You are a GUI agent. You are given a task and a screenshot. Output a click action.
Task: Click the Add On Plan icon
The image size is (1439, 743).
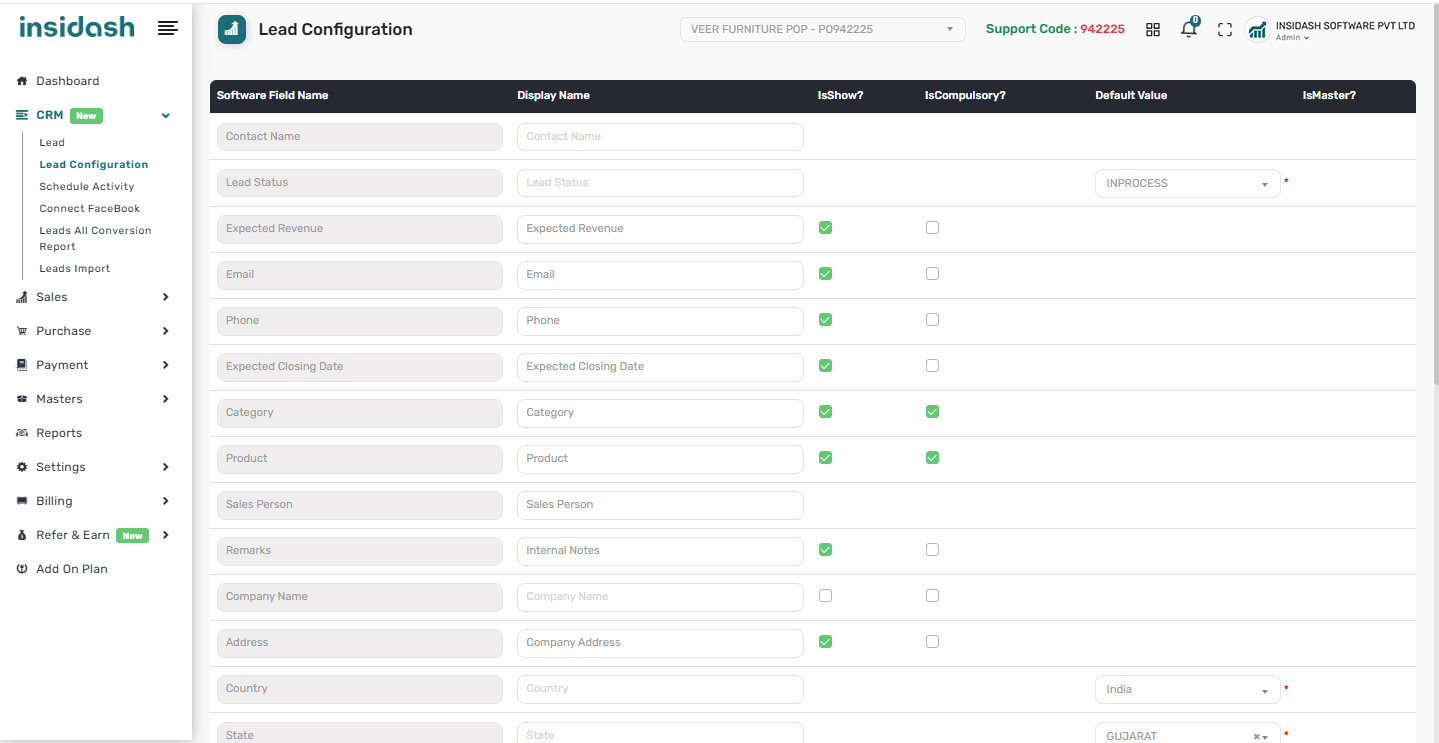click(22, 569)
